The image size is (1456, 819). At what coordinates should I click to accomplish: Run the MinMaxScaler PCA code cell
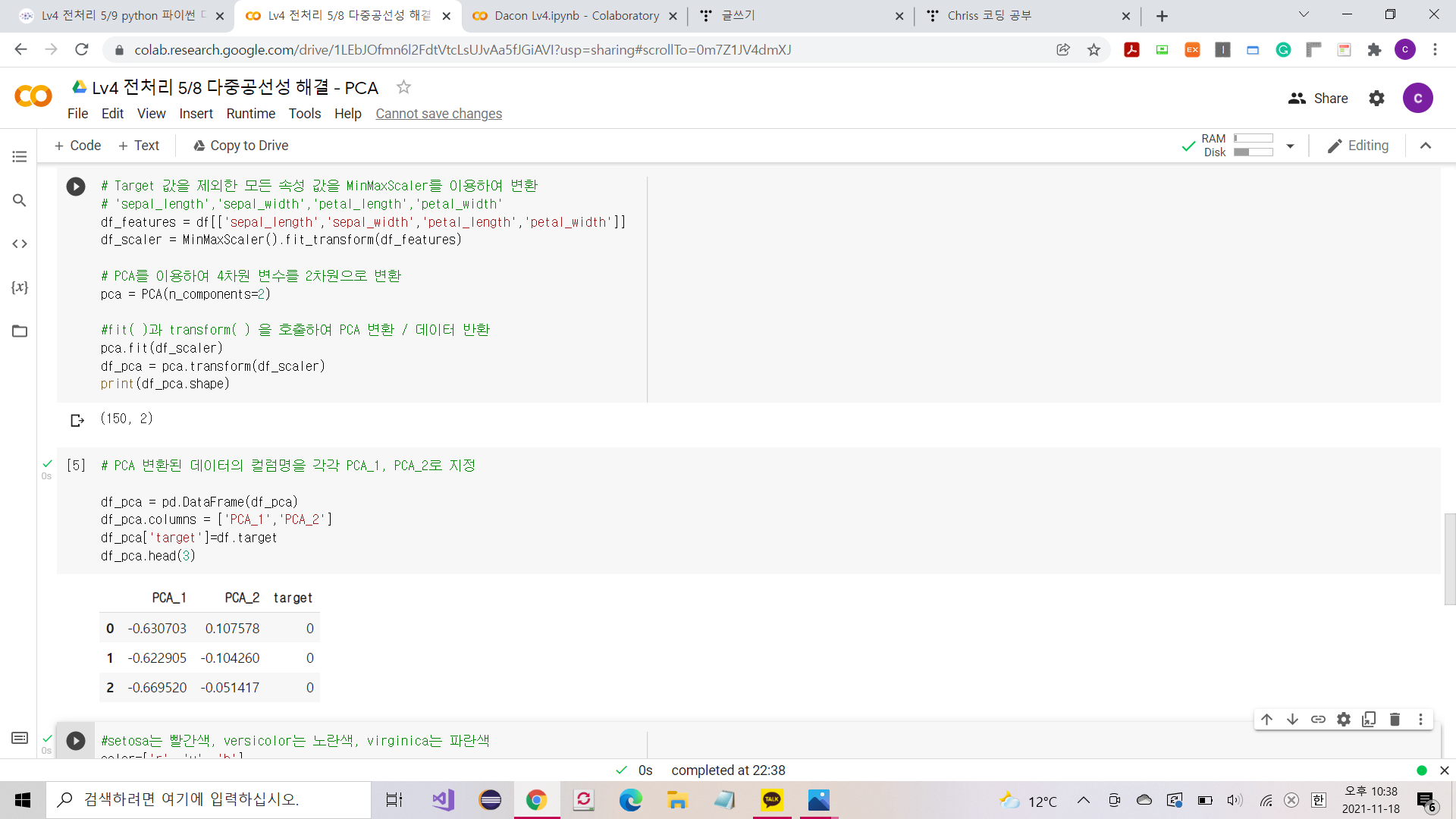click(x=76, y=187)
